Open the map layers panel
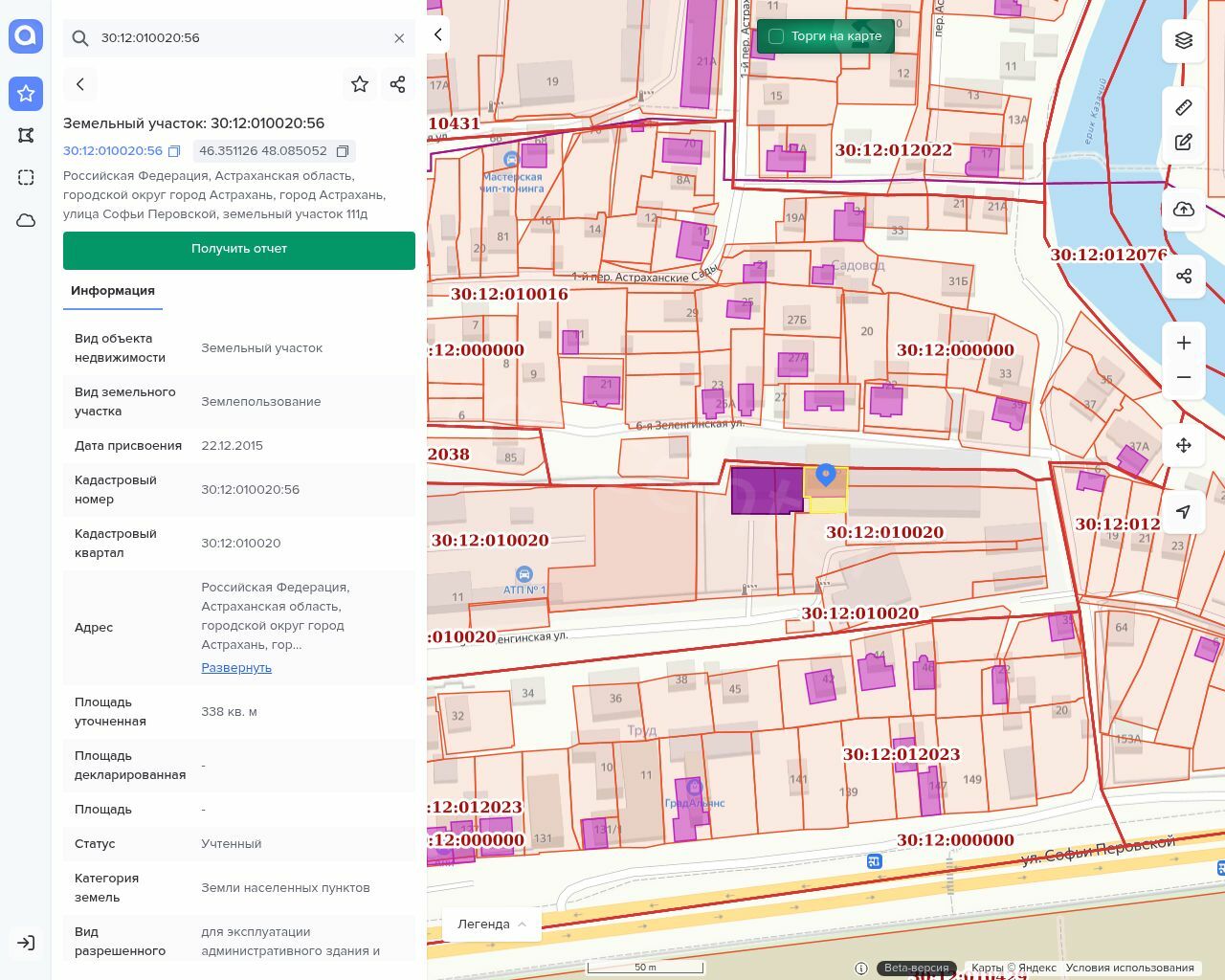This screenshot has width=1225, height=980. tap(1184, 40)
